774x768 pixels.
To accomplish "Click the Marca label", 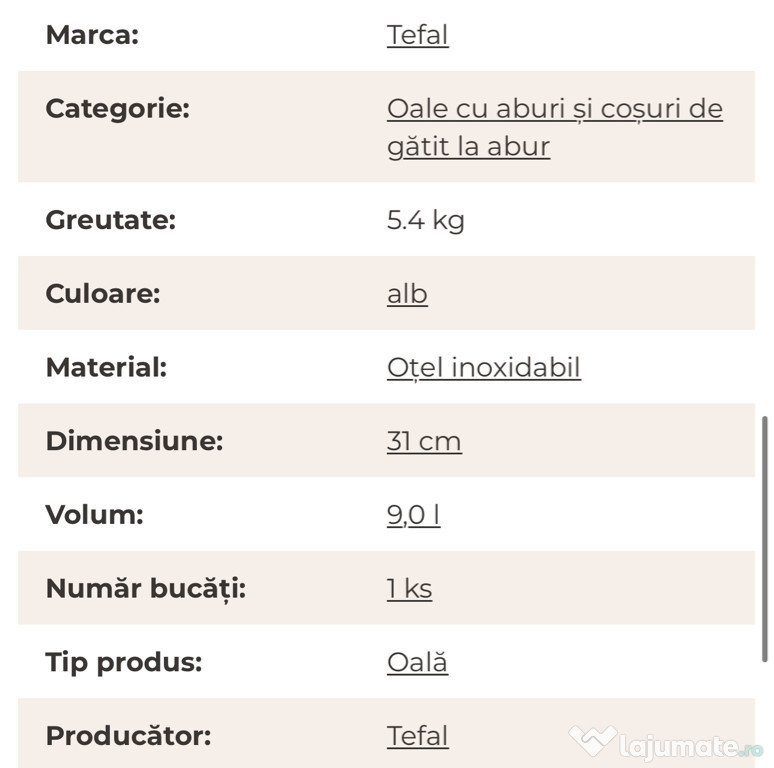I will (x=92, y=35).
